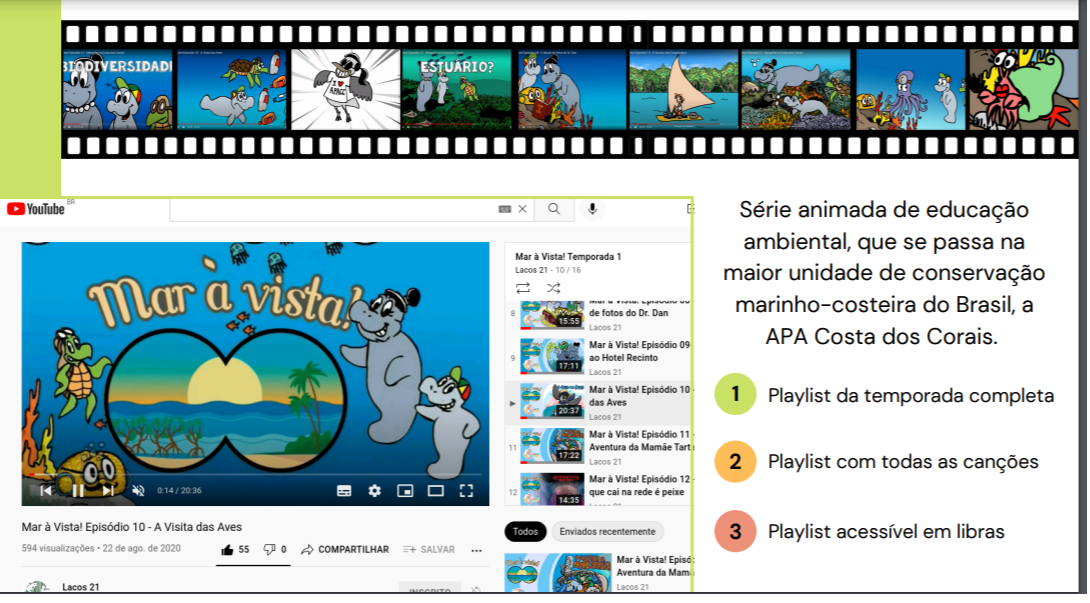Screen dimensions: 1090x603
Task: Click the COMPARTILHAR share button
Action: pos(345,549)
